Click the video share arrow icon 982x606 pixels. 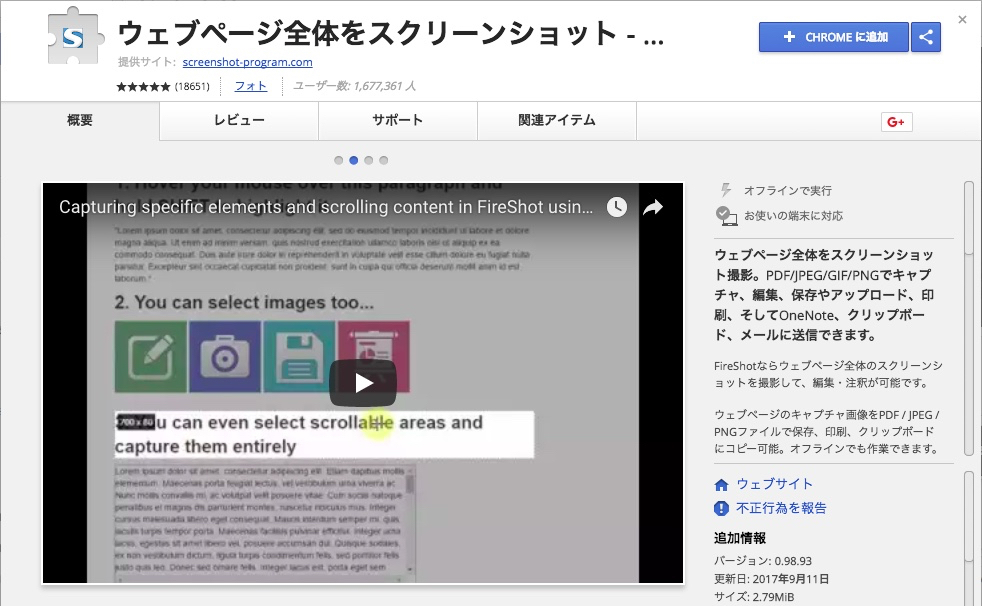pos(653,207)
